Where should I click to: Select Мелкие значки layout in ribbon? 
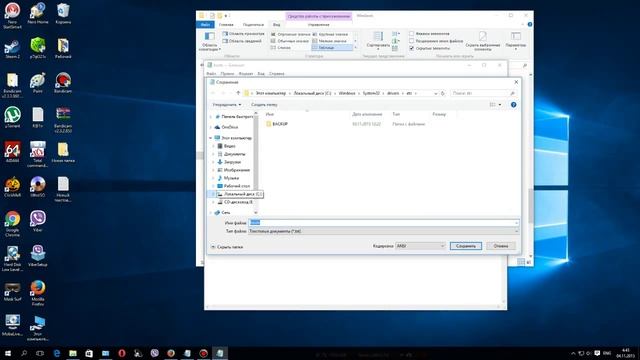330,41
